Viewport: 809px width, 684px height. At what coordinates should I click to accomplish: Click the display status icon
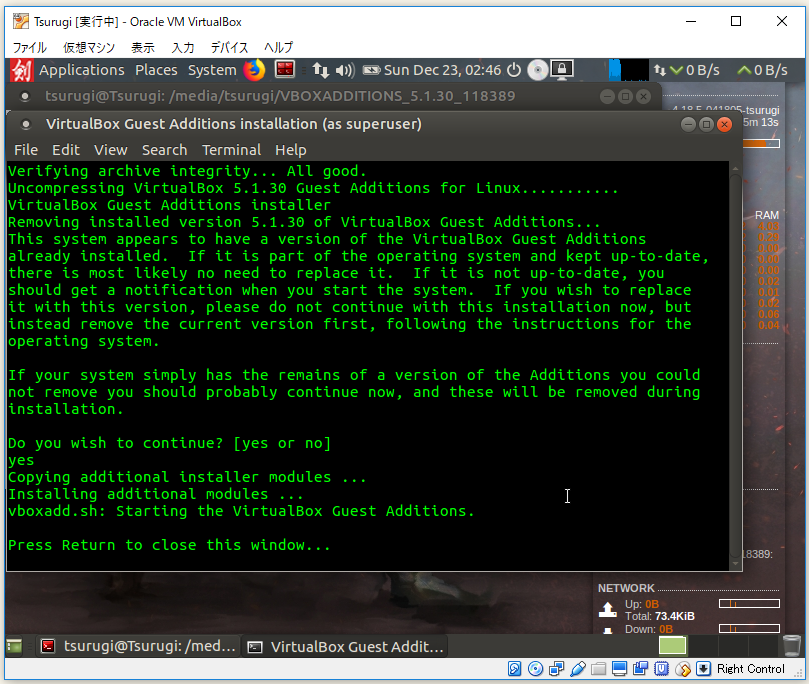pos(620,669)
